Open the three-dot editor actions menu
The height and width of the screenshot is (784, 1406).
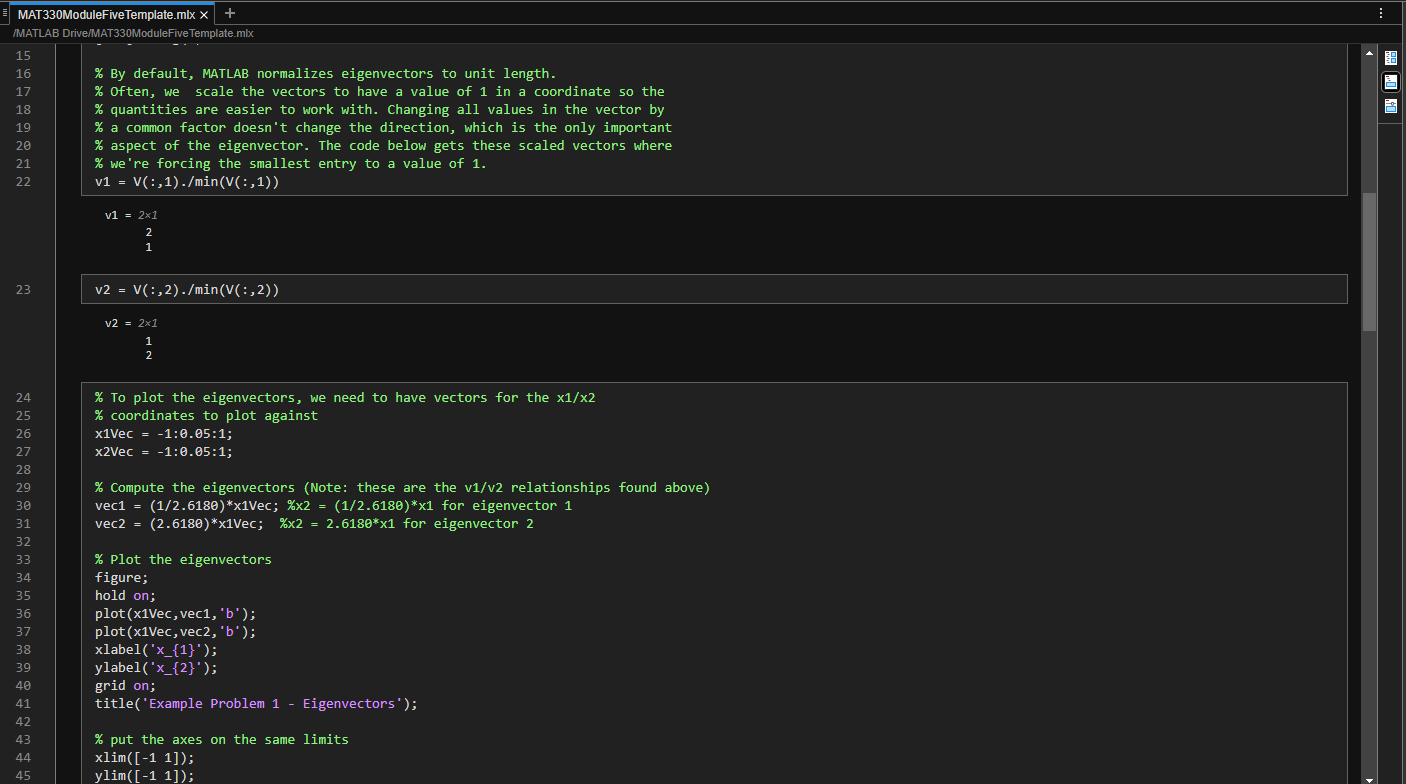1381,14
